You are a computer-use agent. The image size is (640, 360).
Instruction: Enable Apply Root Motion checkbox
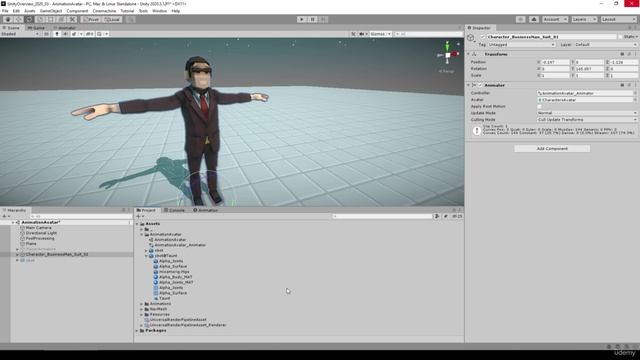click(539, 107)
